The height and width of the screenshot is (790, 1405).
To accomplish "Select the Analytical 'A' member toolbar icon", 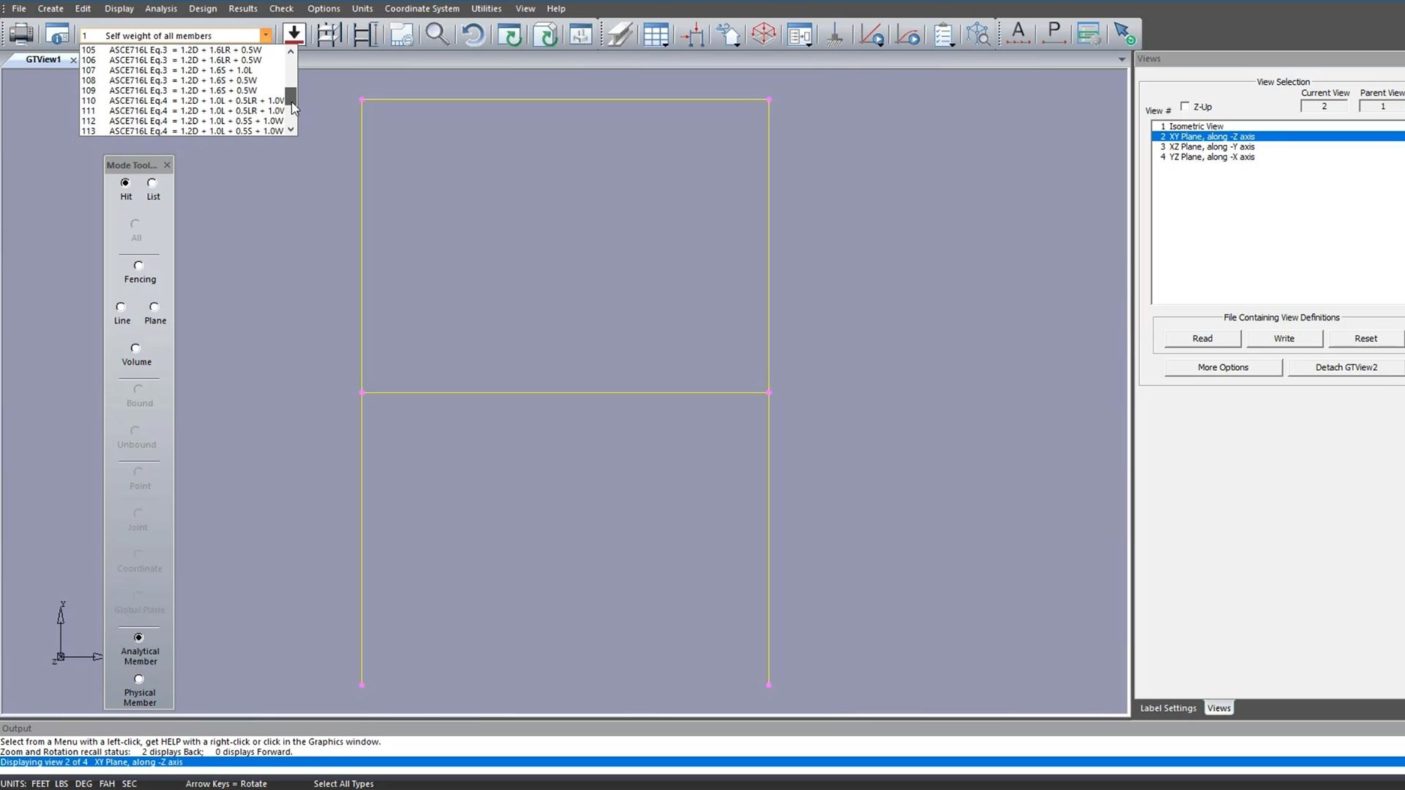I will [x=1018, y=35].
